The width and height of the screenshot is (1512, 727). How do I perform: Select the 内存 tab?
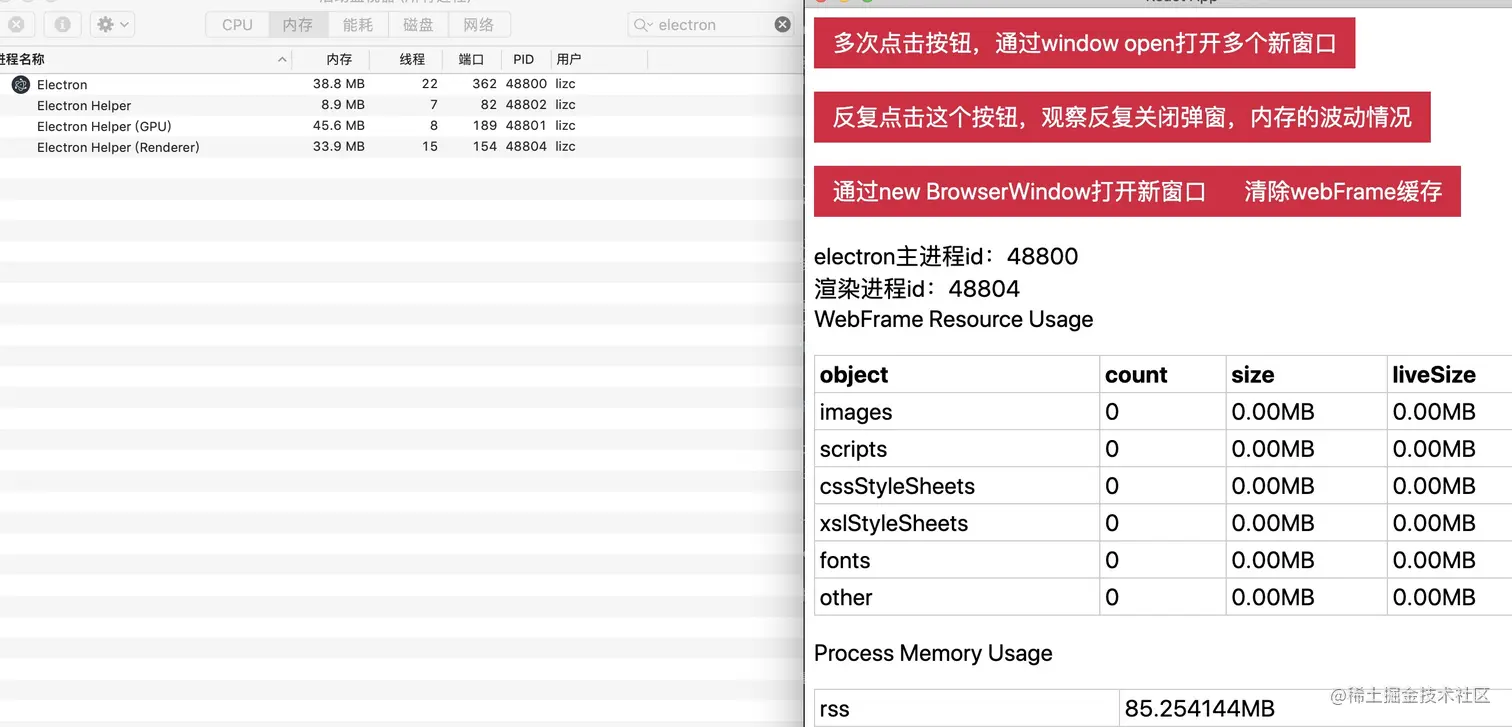click(298, 25)
